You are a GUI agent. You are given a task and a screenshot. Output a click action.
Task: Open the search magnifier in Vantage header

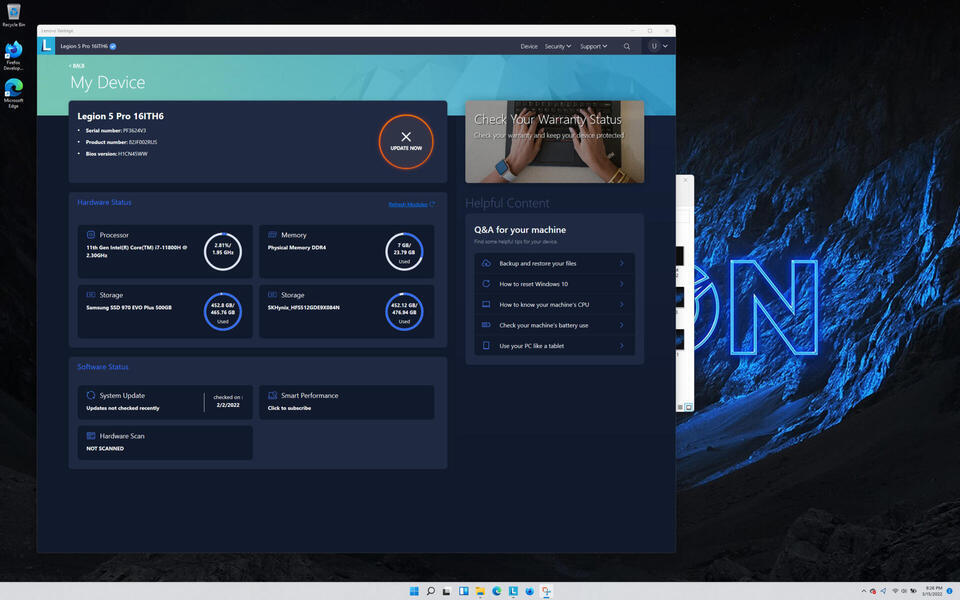[626, 47]
